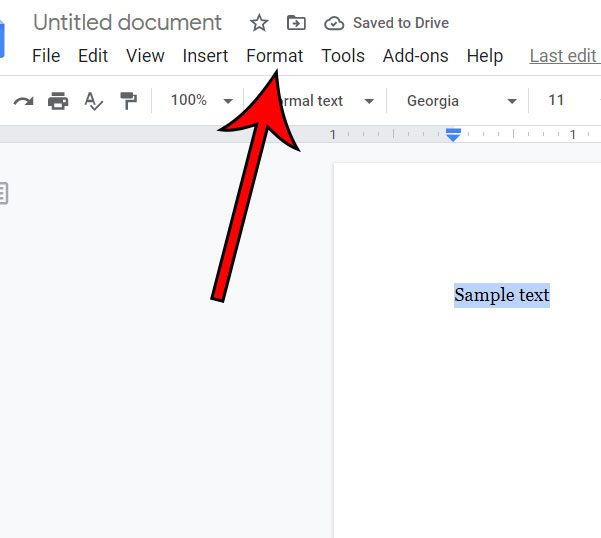Viewport: 601px width, 538px height.
Task: Show the document outline icon
Action: tap(3, 193)
